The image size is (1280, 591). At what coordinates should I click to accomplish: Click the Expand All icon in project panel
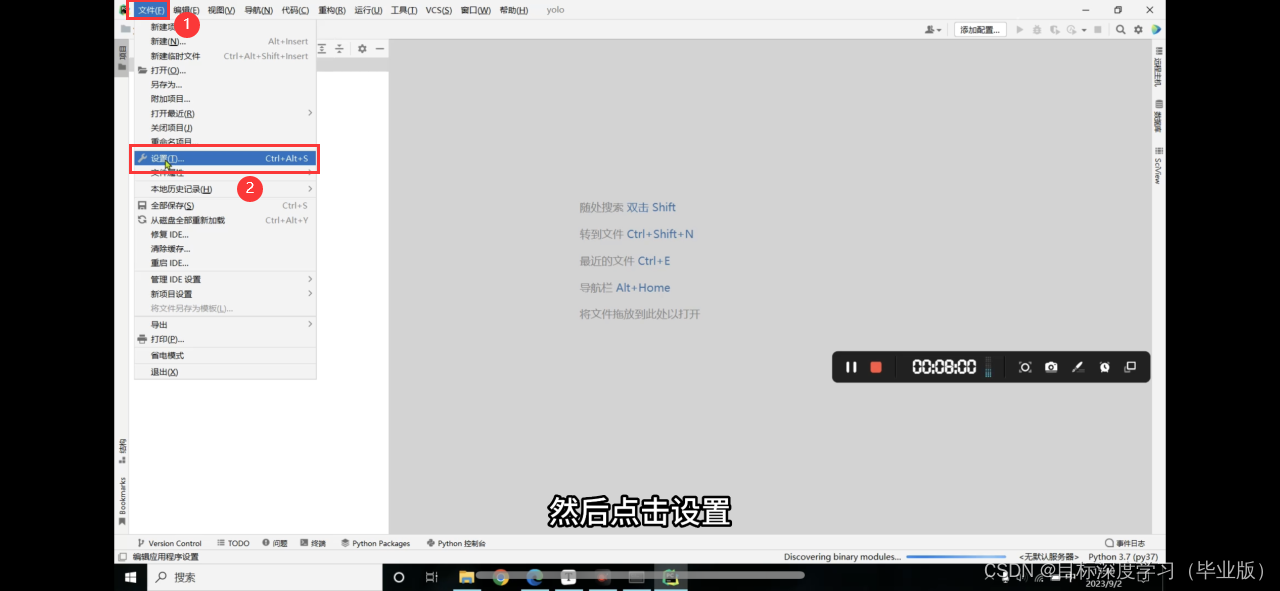(x=322, y=48)
